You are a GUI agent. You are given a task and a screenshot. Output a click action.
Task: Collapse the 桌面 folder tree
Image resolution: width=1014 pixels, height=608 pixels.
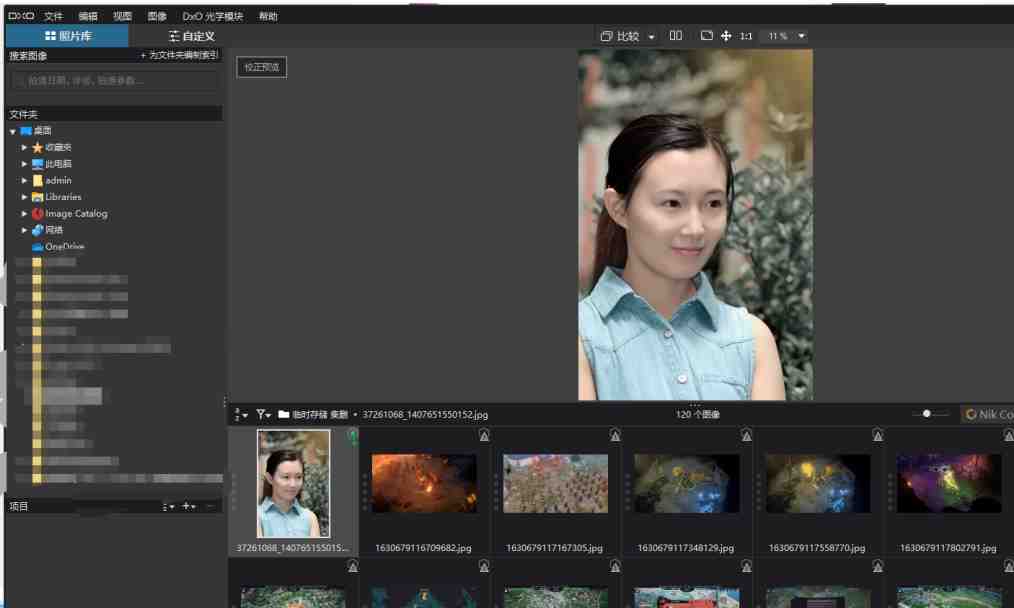pyautogui.click(x=11, y=130)
